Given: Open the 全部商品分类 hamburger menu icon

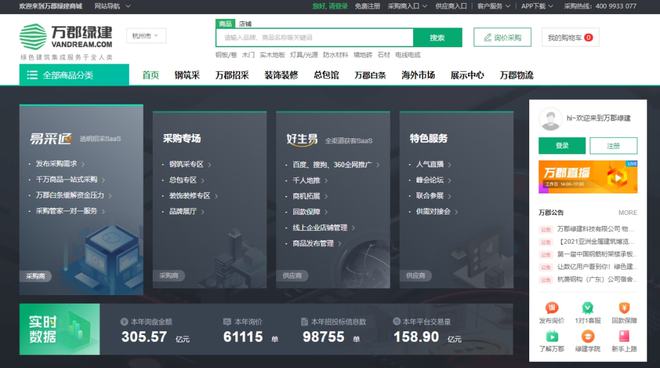Looking at the screenshot, I should 32,75.
